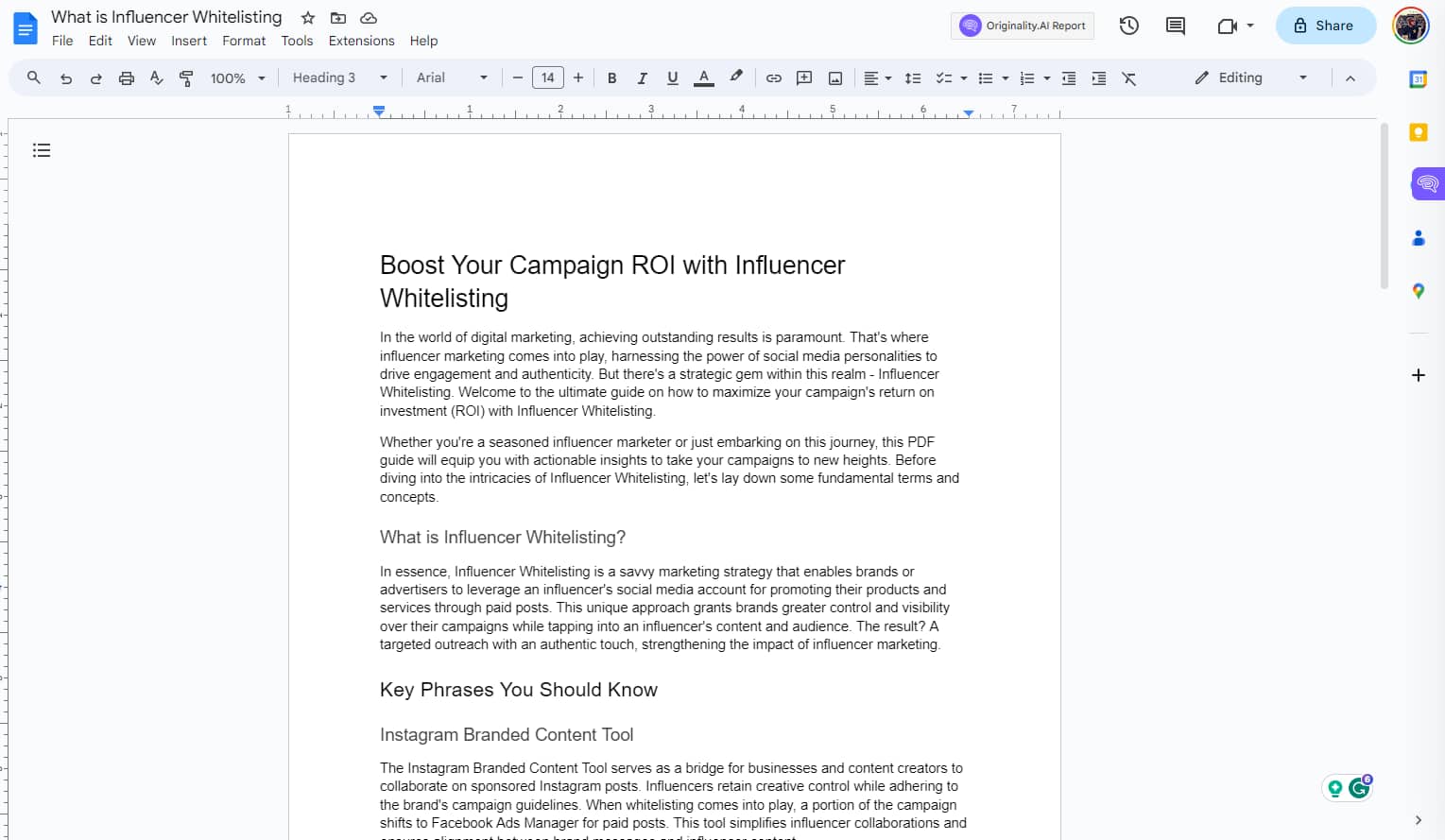This screenshot has height=840, width=1445.
Task: Select the paint format tool
Action: click(186, 78)
